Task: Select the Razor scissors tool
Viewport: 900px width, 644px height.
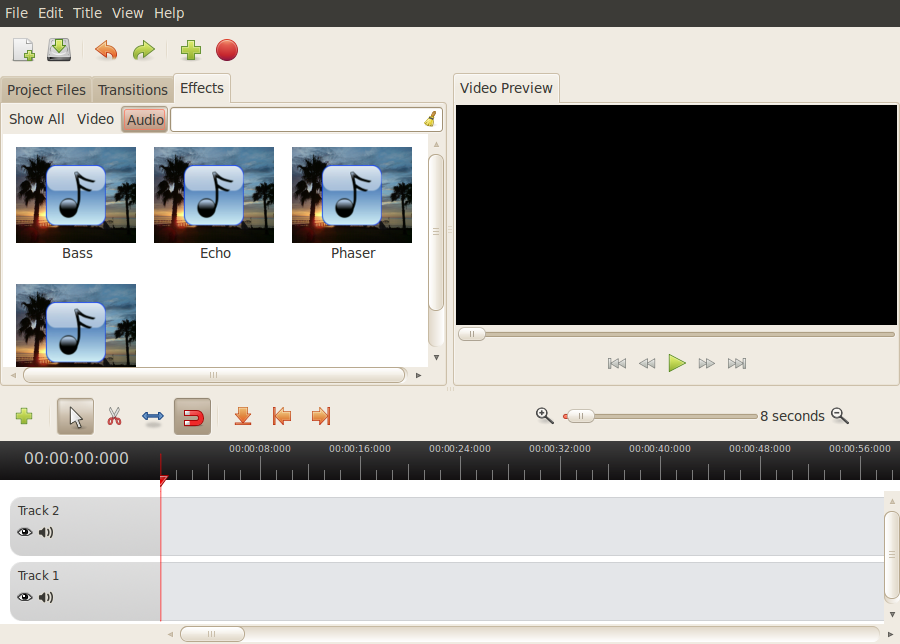Action: click(114, 416)
